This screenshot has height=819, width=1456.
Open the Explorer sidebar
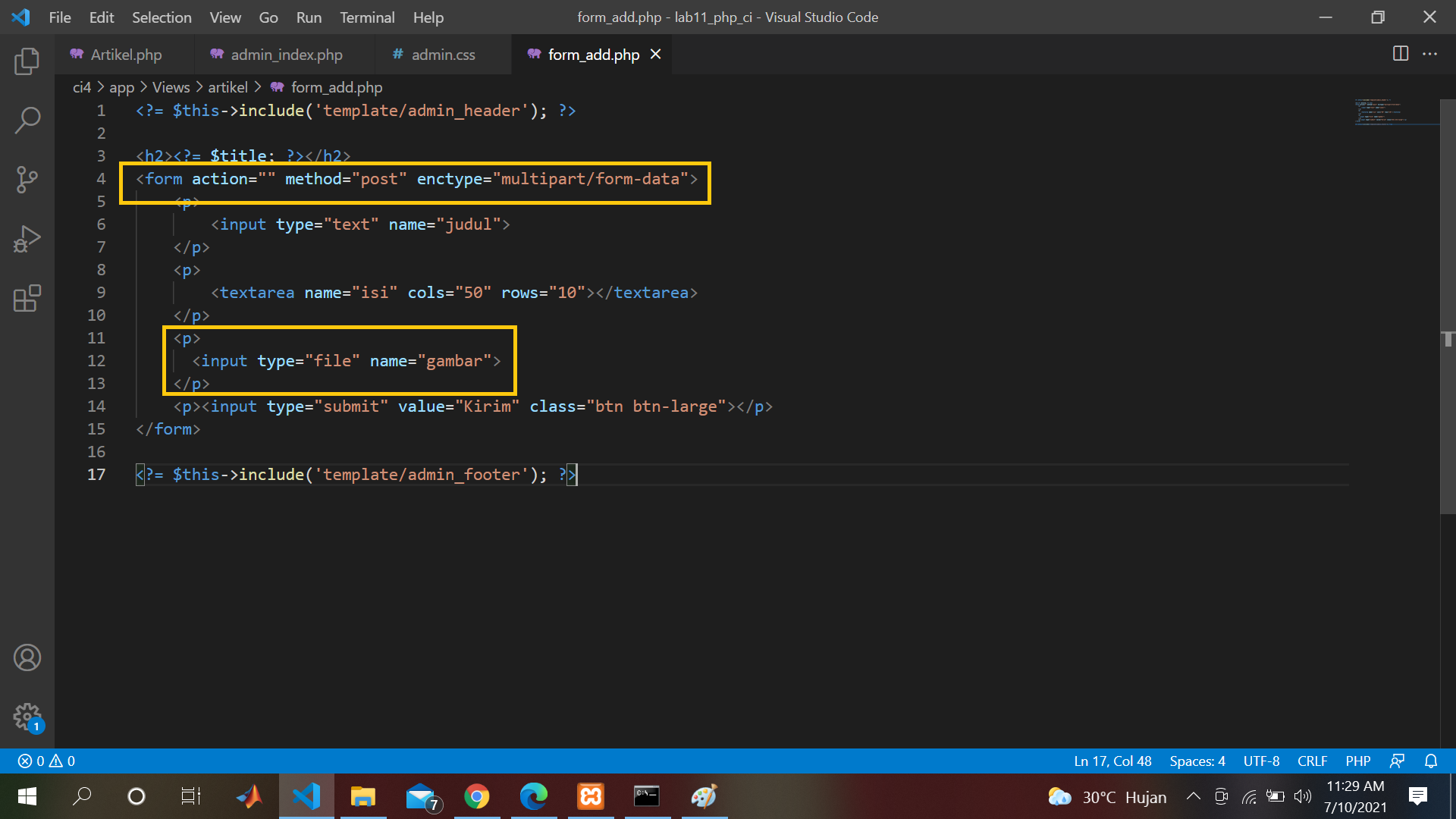(x=27, y=62)
